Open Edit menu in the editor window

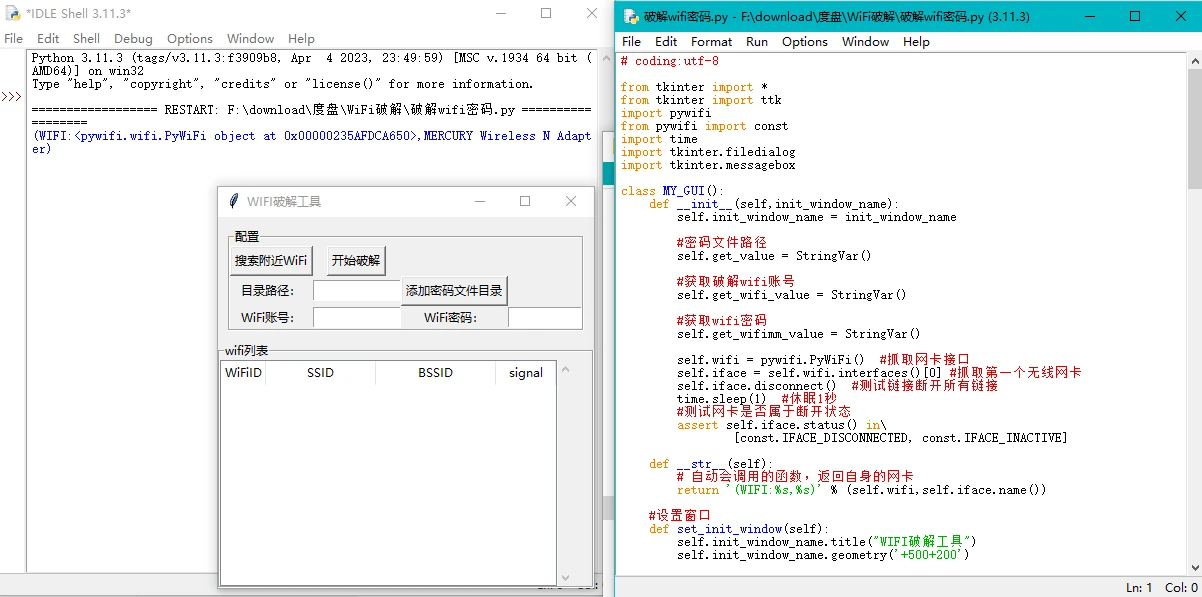(x=666, y=42)
